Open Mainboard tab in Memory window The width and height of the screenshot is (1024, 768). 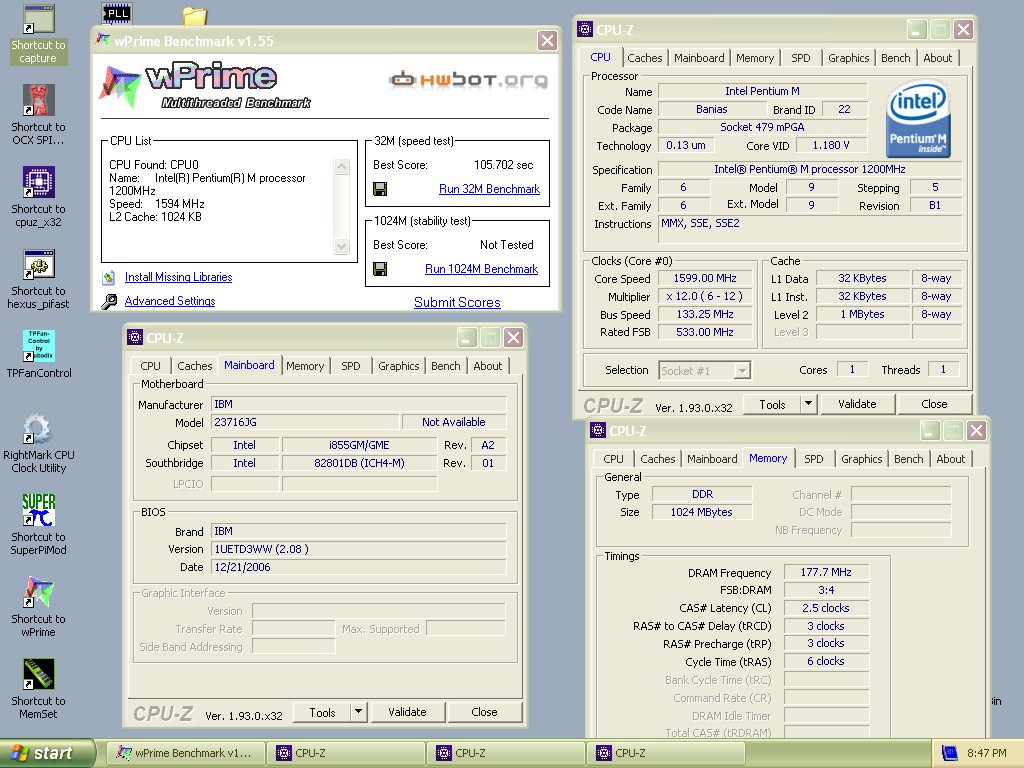coord(712,459)
